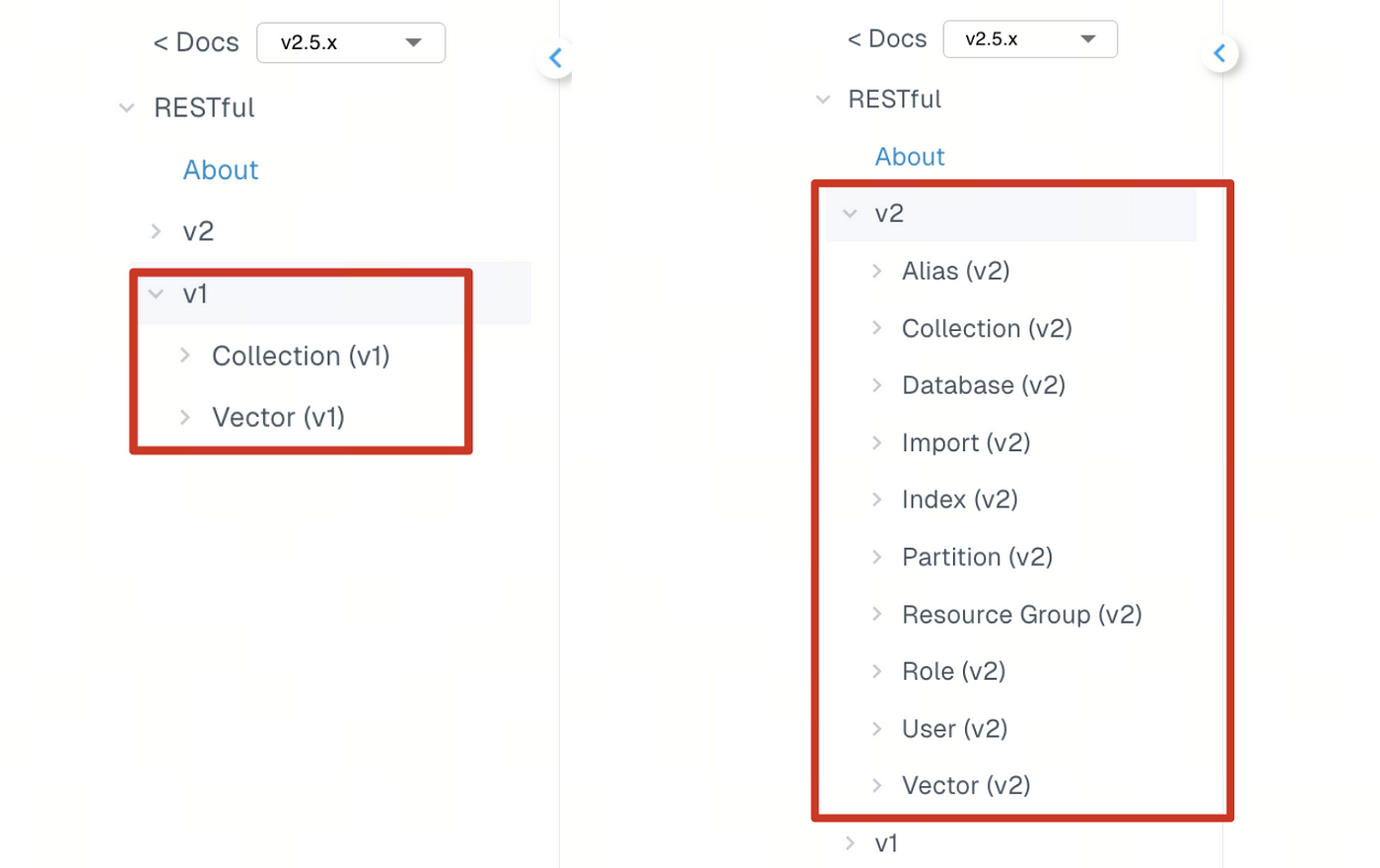Expand v1 section at bottom right
Viewport: 1380px width, 868px height.
coord(850,843)
